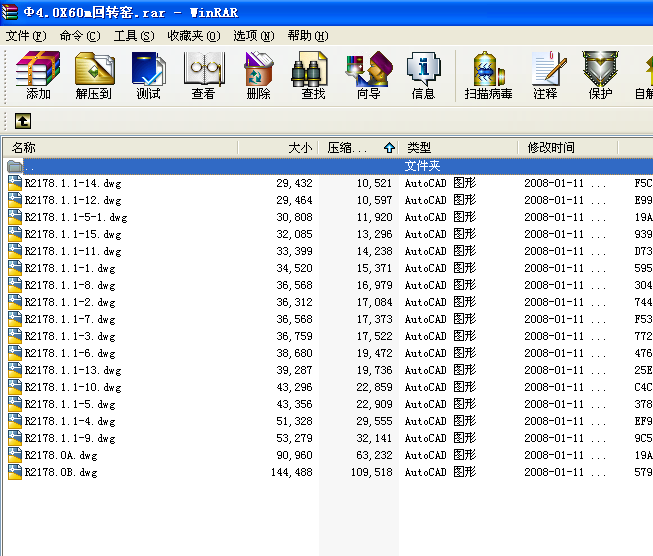
Task: Click the 删除 (Delete) toolbar icon
Action: pos(259,75)
